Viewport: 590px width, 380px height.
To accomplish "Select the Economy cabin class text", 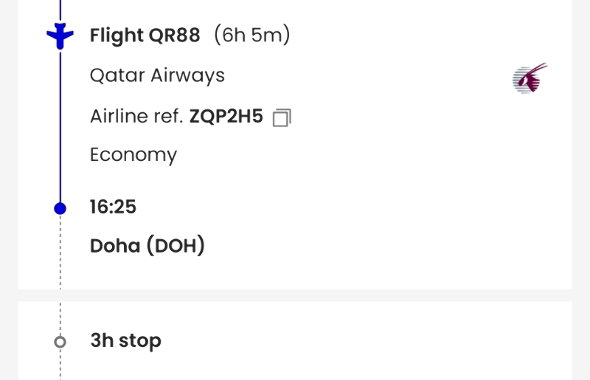I will 133,155.
